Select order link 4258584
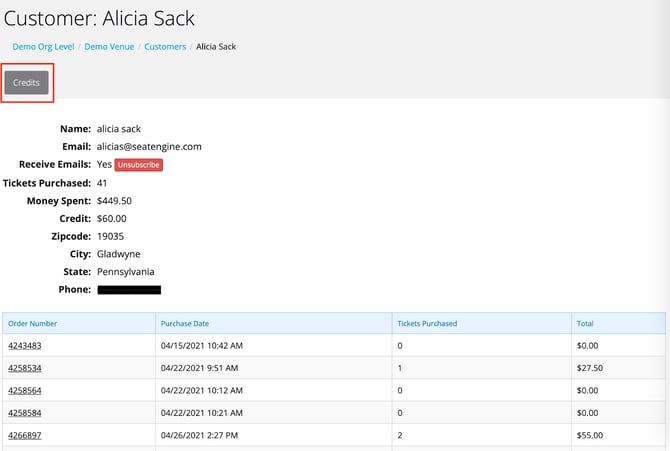 click(x=24, y=412)
